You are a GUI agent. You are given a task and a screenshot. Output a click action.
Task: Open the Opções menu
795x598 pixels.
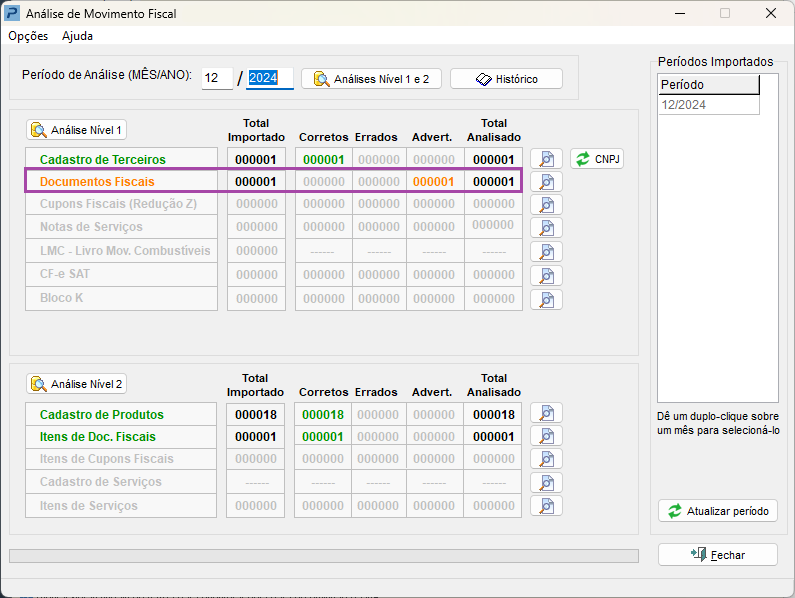tap(28, 36)
